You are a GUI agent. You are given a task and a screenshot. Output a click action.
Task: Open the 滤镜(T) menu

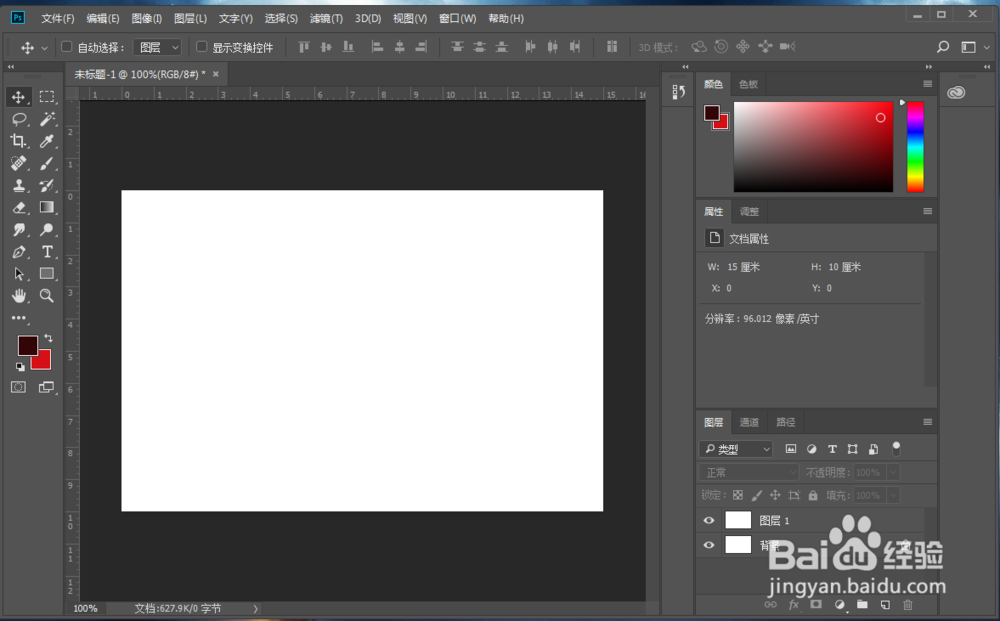tap(326, 18)
